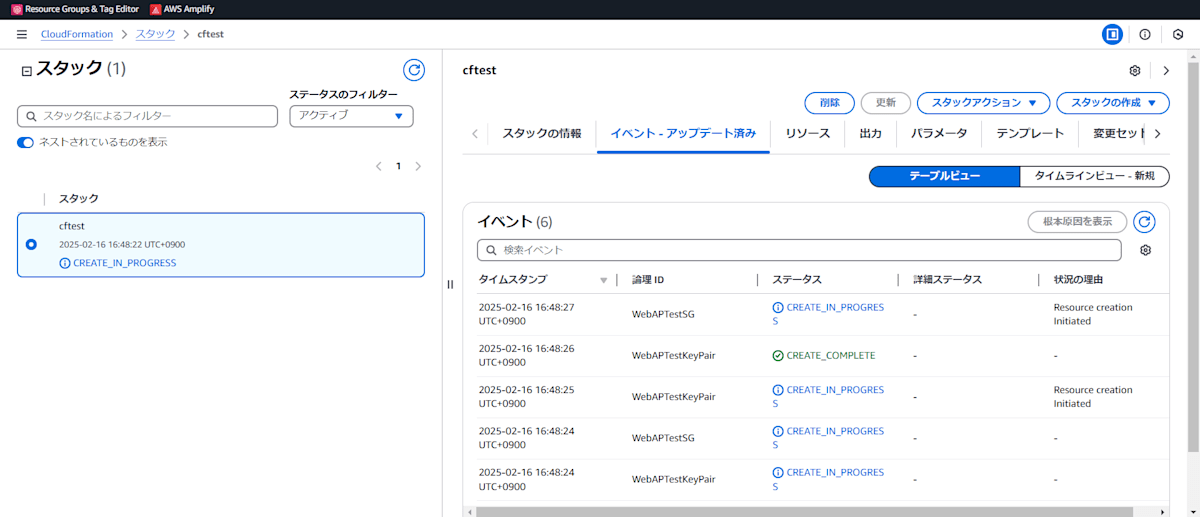Click 根本原因を表示 button
This screenshot has height=517, width=1200.
click(1077, 222)
